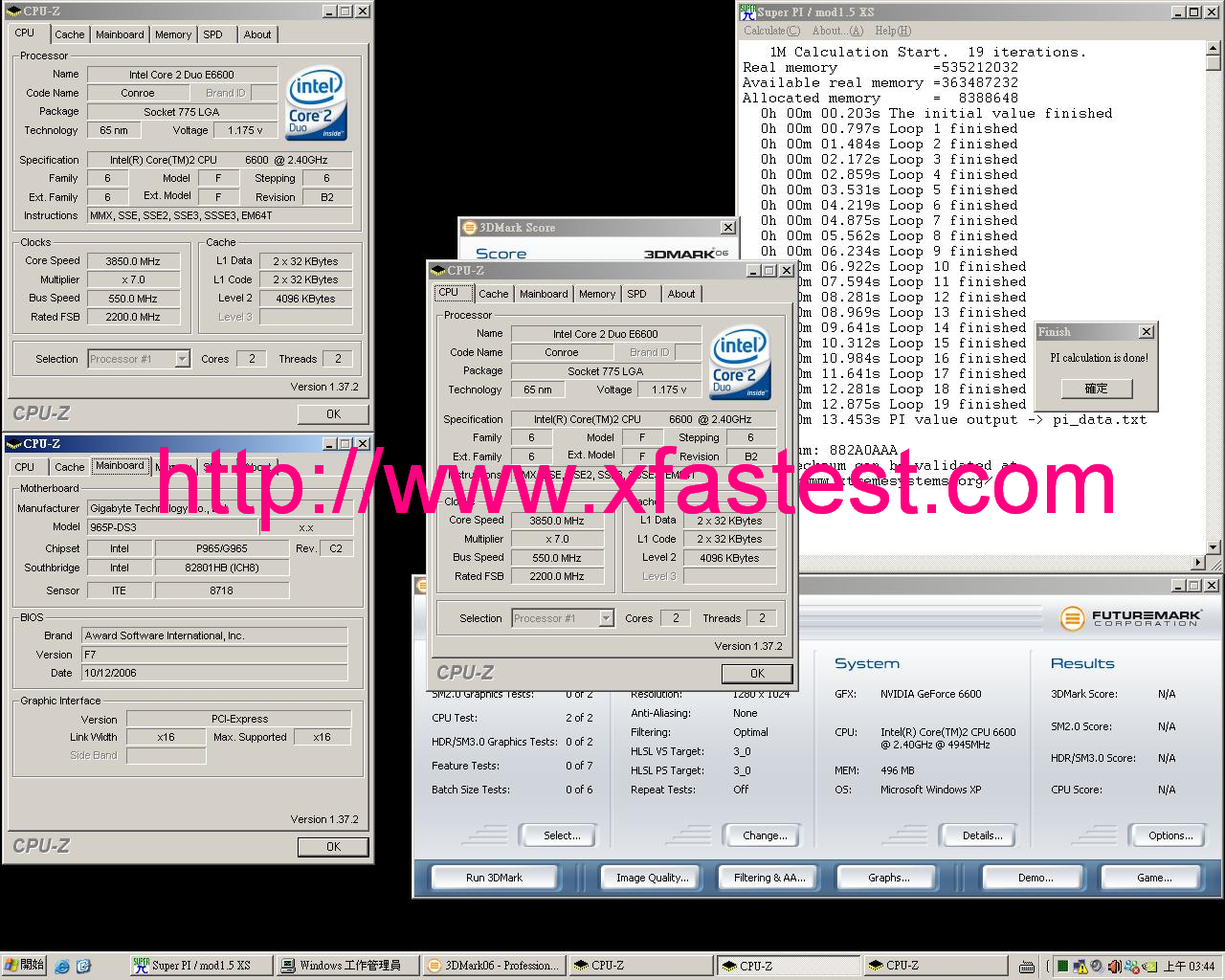Switch to Mainboard tab in top-left CPU-Z
The image size is (1225, 980).
120,34
